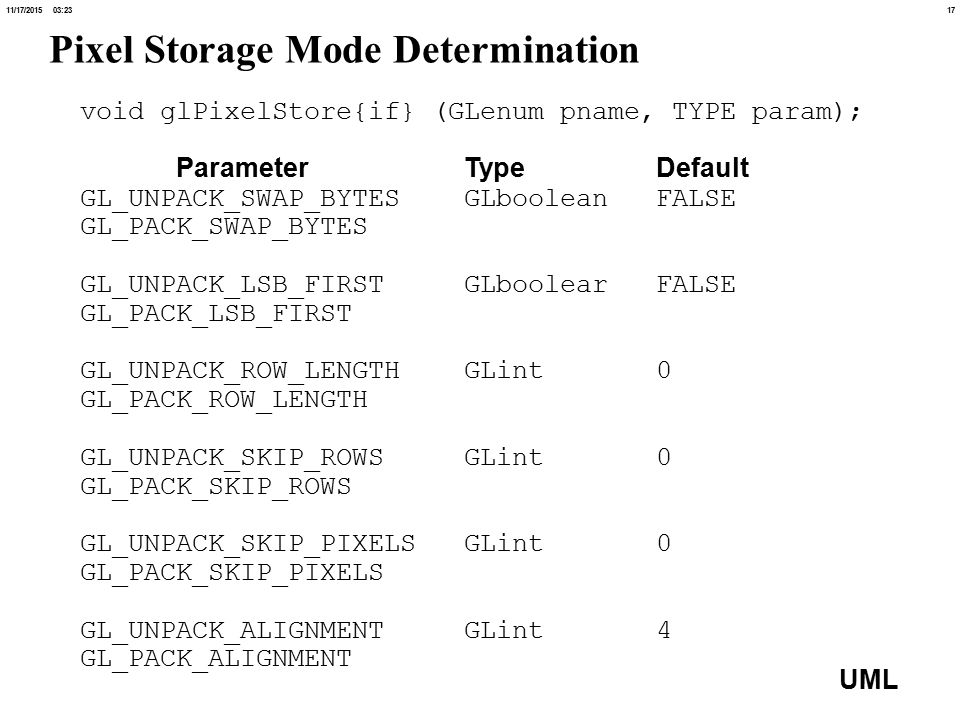The height and width of the screenshot is (720, 960).
Task: Click GL_PACK_SKIP_PIXELS text
Action: 231,573
